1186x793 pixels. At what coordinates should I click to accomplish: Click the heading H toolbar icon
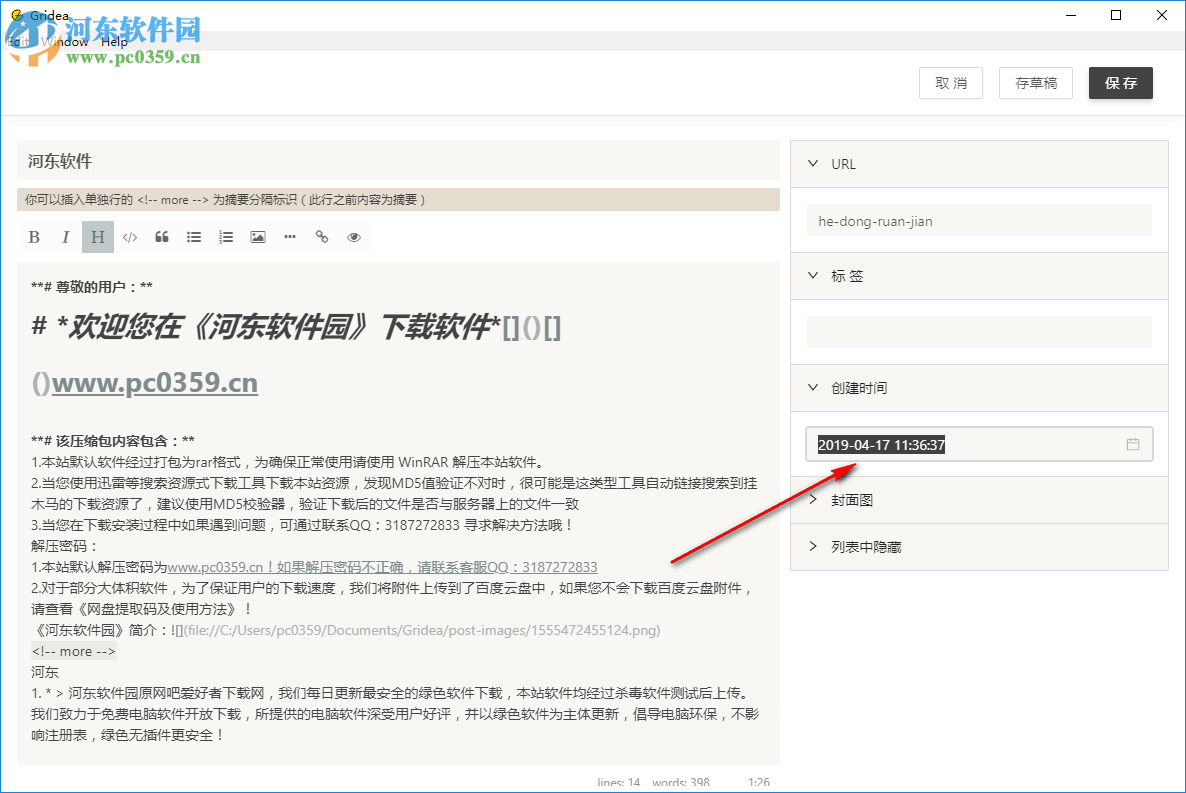[x=98, y=237]
